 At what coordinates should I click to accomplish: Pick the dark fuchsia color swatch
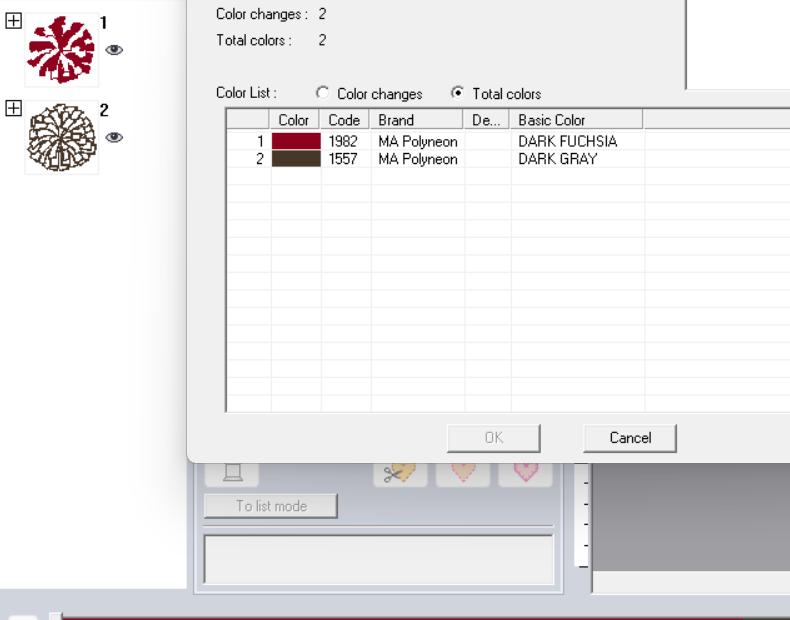tap(296, 141)
